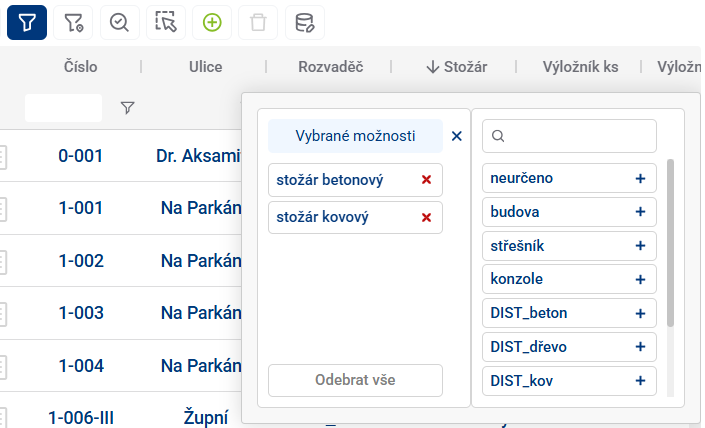
Task: Click the options list vertical scrollbar
Action: pyautogui.click(x=670, y=240)
